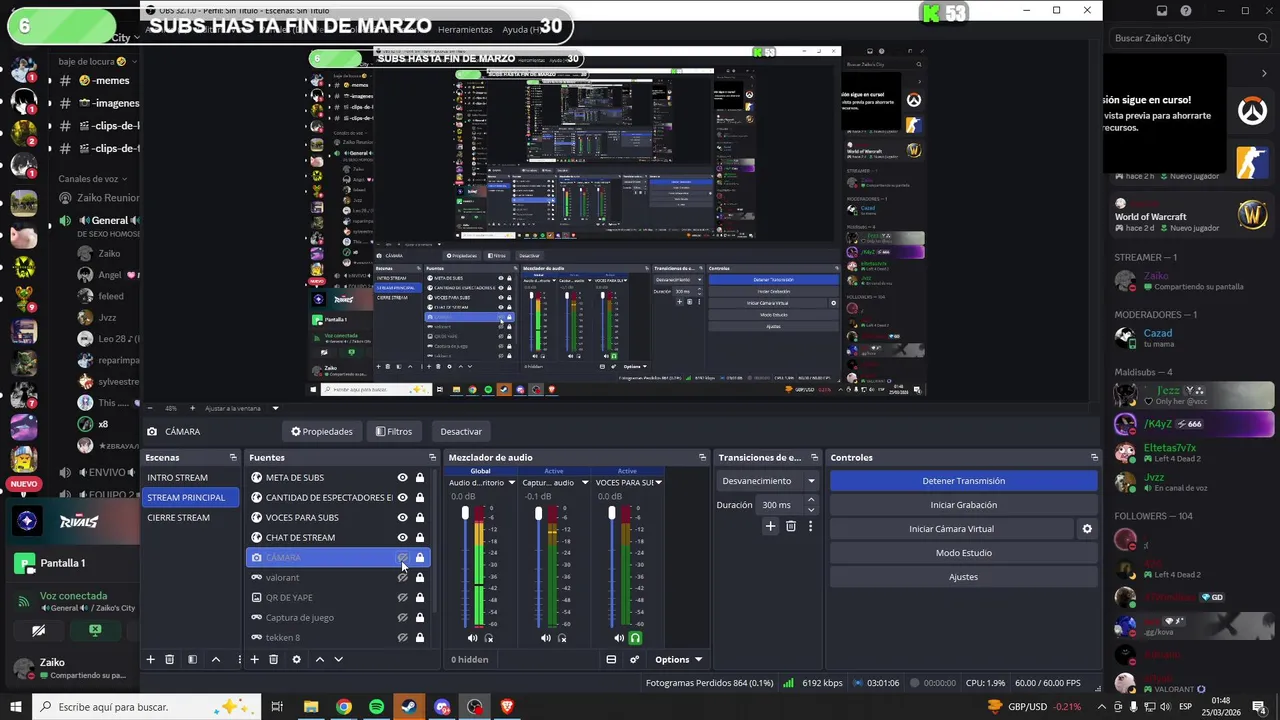Hide CANTIDAD DE ESPECTADORES source
1280x720 pixels.
pyautogui.click(x=403, y=498)
